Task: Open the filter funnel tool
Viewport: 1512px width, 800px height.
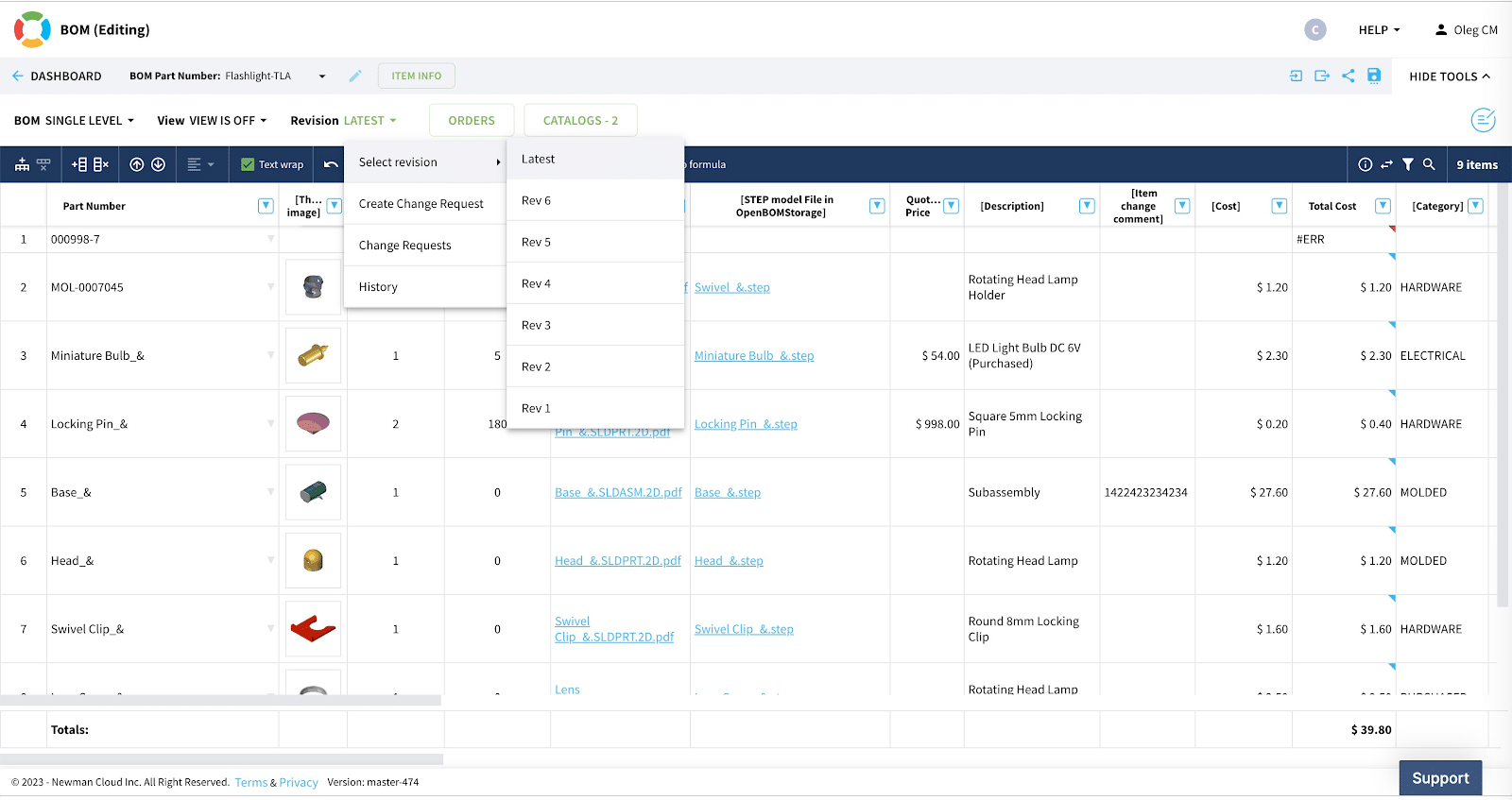Action: pyautogui.click(x=1408, y=164)
